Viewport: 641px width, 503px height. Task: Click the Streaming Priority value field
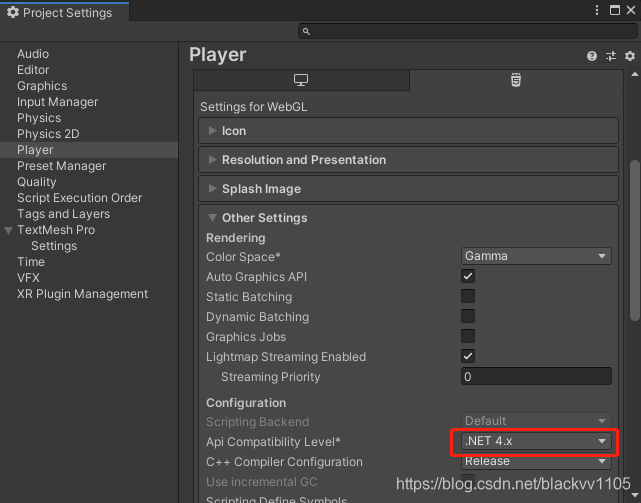[x=536, y=376]
